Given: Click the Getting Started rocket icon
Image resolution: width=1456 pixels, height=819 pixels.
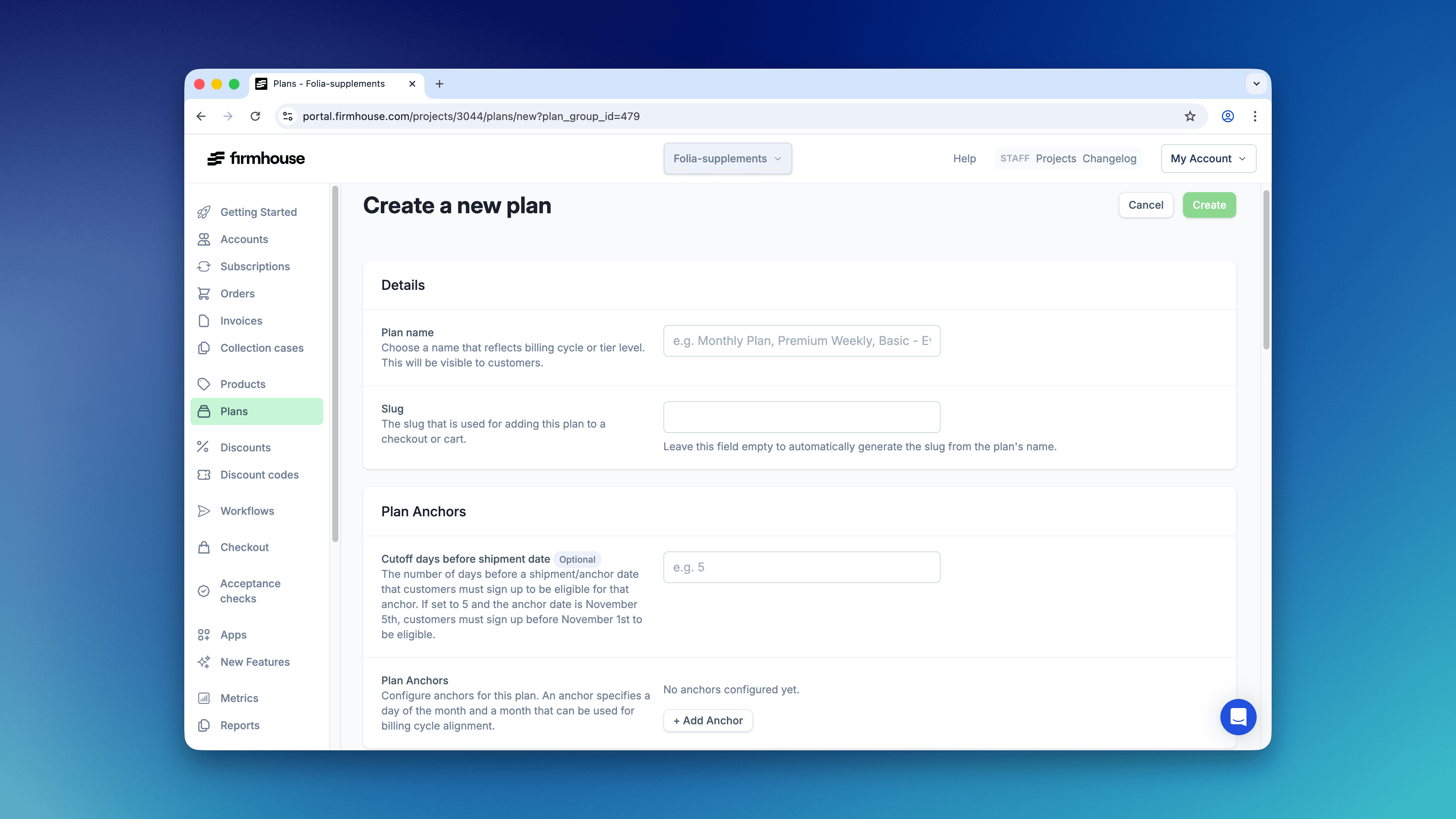Looking at the screenshot, I should 204,212.
